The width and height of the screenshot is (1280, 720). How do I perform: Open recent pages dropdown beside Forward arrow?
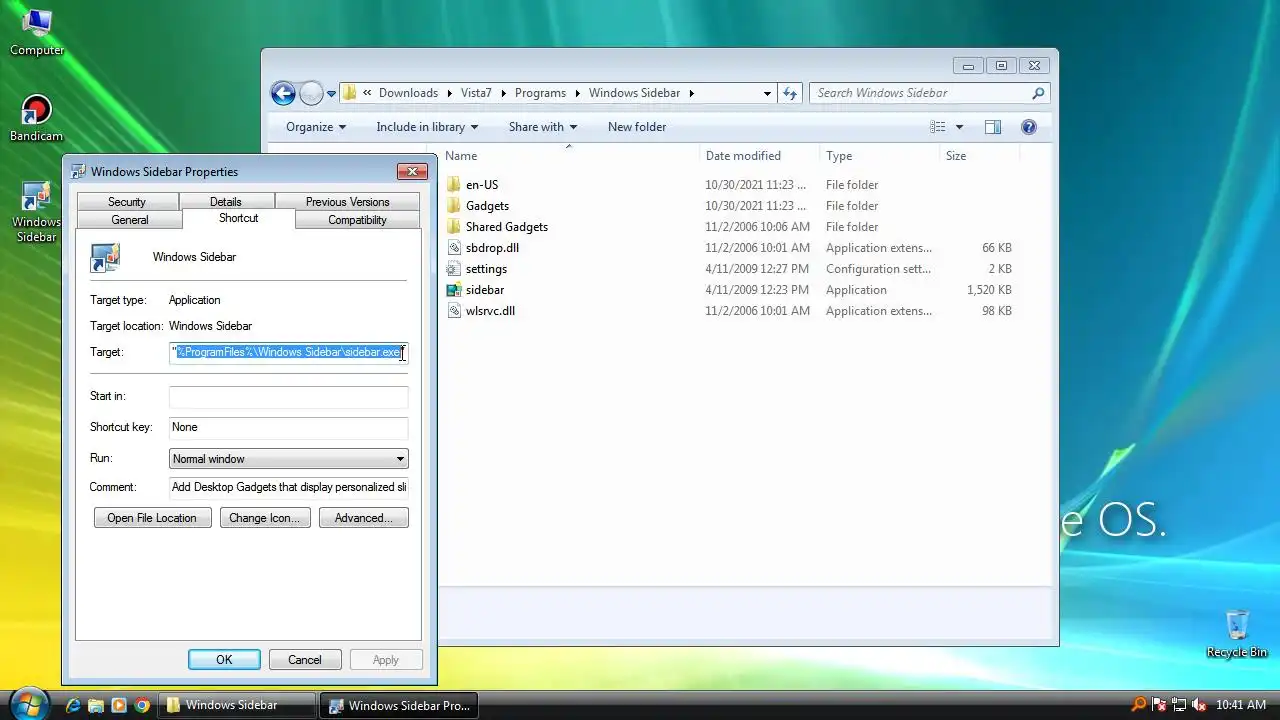(x=331, y=94)
